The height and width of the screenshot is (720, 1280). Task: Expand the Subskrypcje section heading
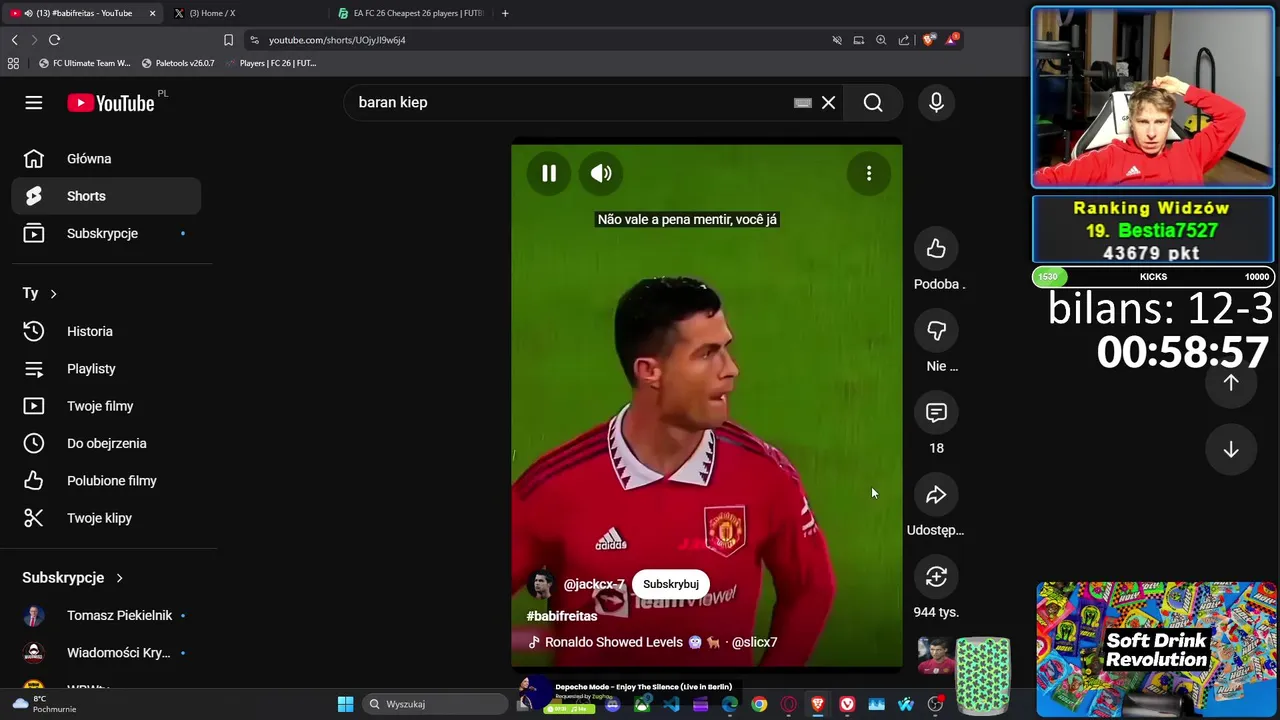pos(73,578)
